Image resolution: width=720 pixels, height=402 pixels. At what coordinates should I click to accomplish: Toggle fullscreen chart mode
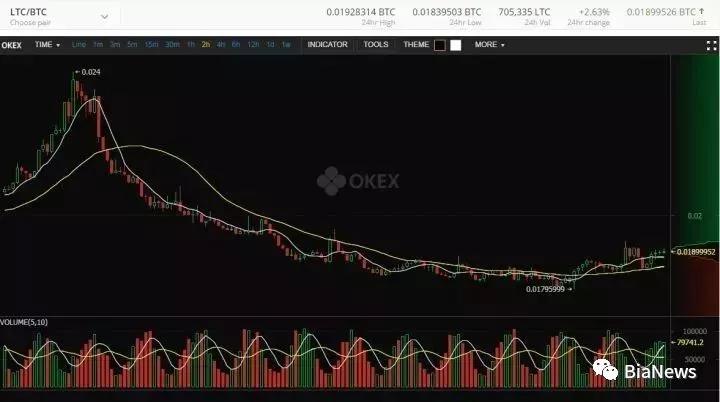coord(711,45)
